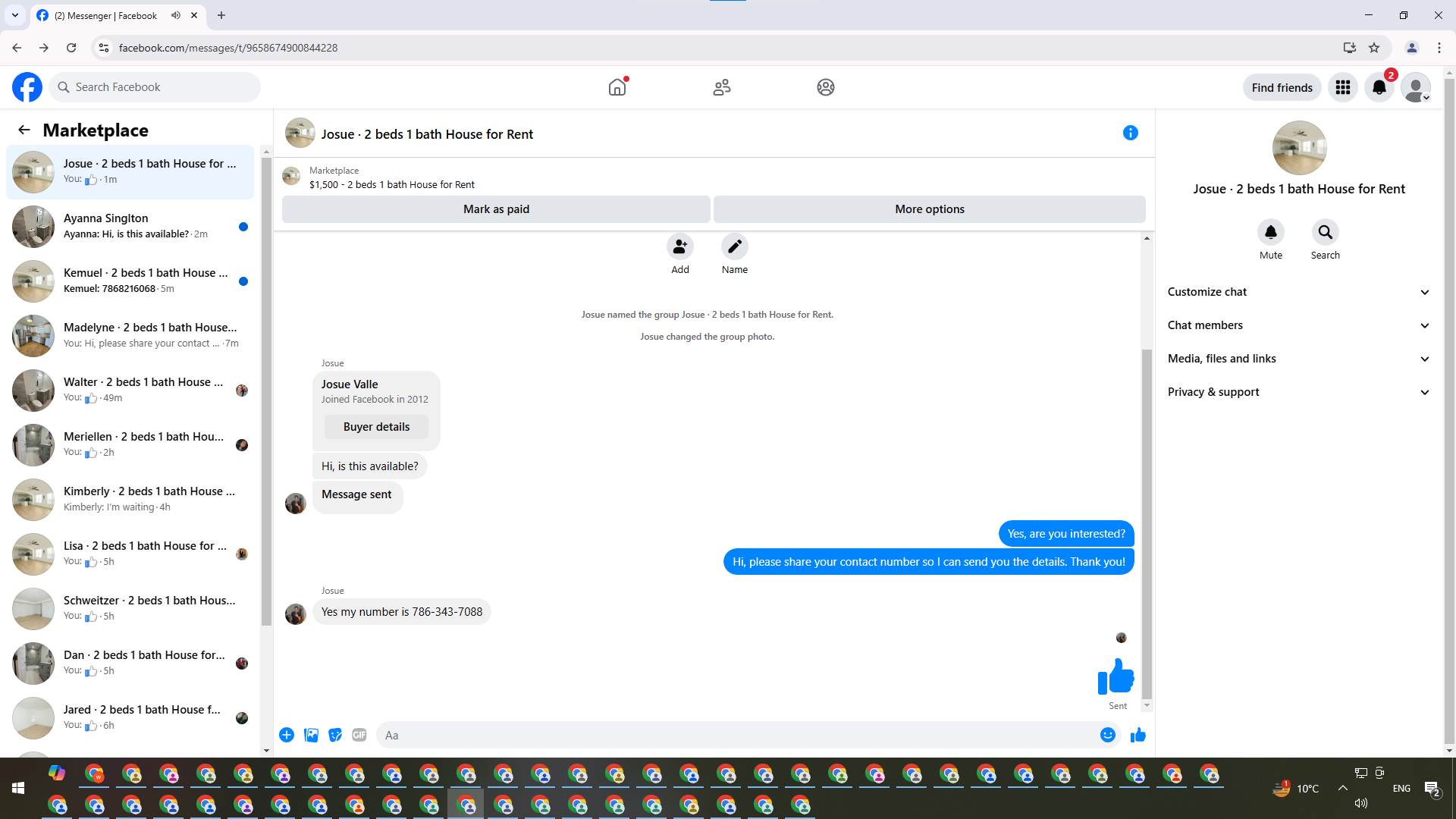Click Mark as paid button

point(496,209)
